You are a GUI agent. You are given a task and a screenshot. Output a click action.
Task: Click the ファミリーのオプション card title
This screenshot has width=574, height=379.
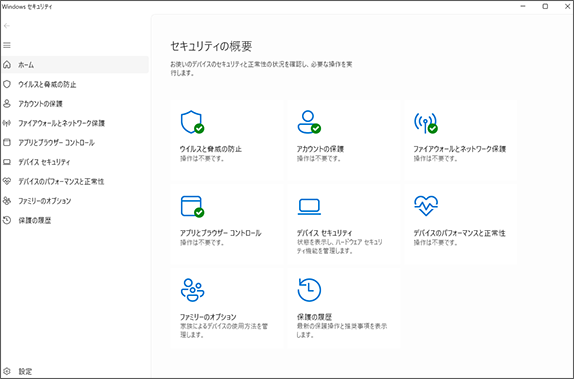tap(208, 317)
